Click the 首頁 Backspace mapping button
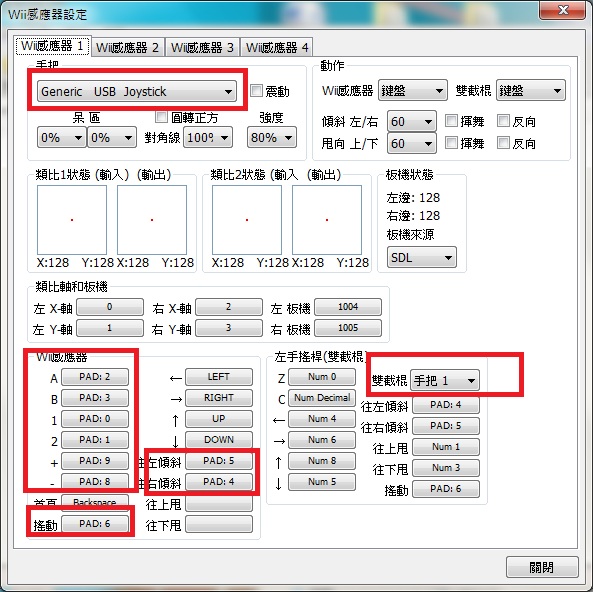Viewport: 593px width, 592px height. (x=95, y=503)
